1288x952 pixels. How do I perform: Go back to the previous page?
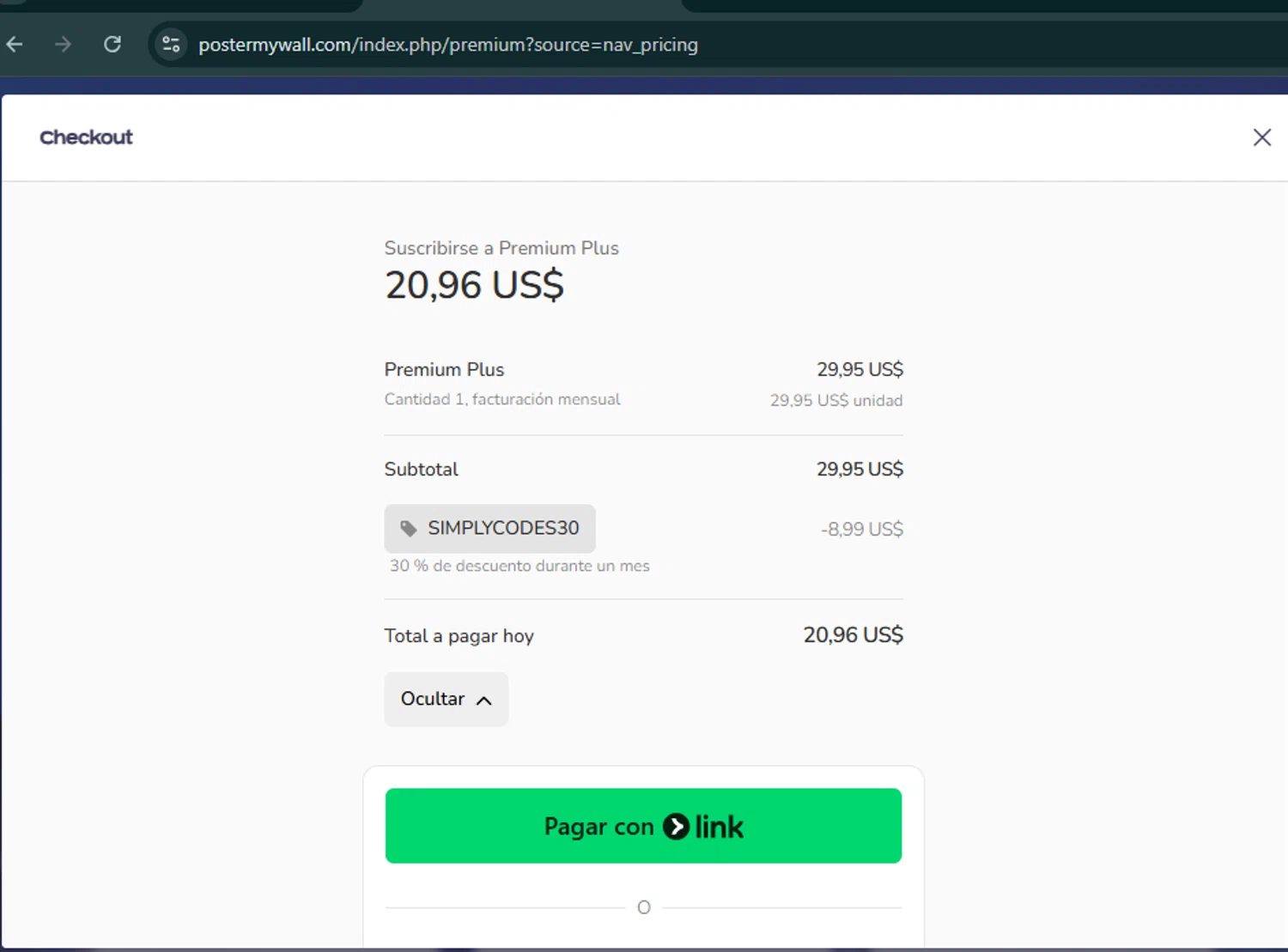pyautogui.click(x=15, y=45)
